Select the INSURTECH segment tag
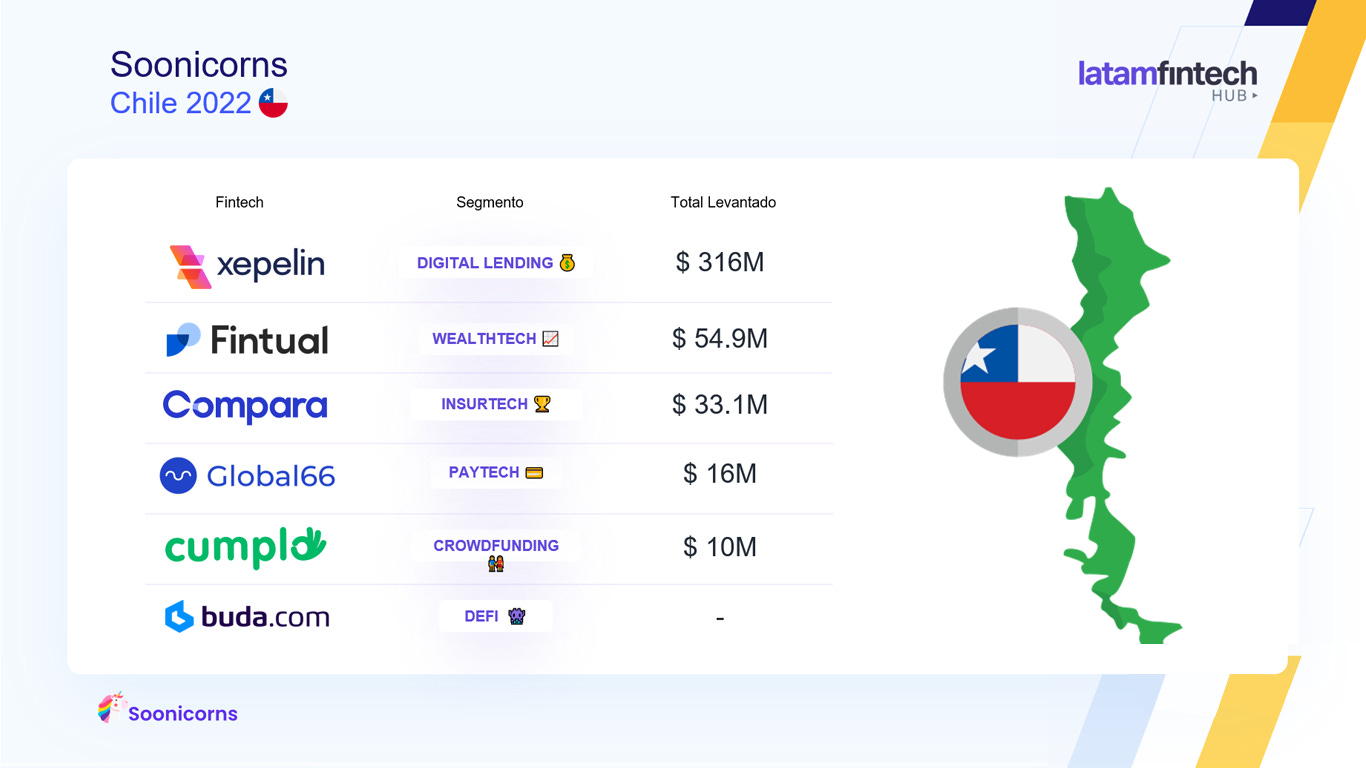 [x=495, y=404]
